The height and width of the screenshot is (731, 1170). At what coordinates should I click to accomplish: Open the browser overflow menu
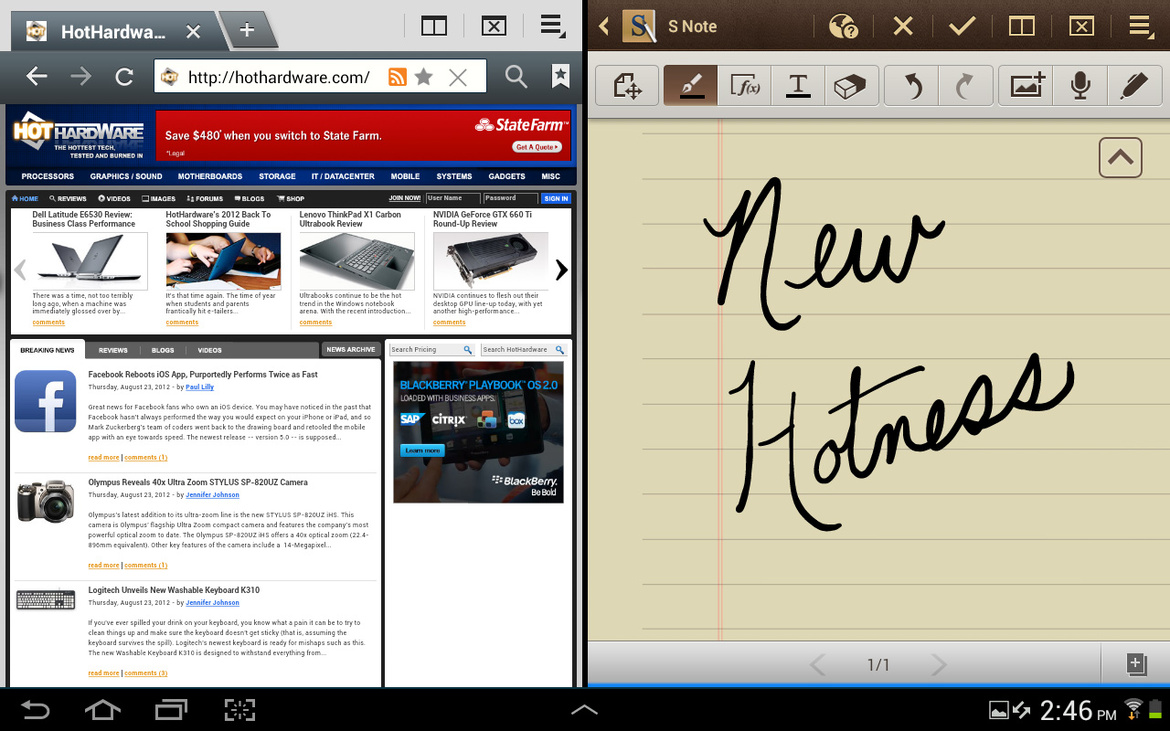click(x=553, y=26)
